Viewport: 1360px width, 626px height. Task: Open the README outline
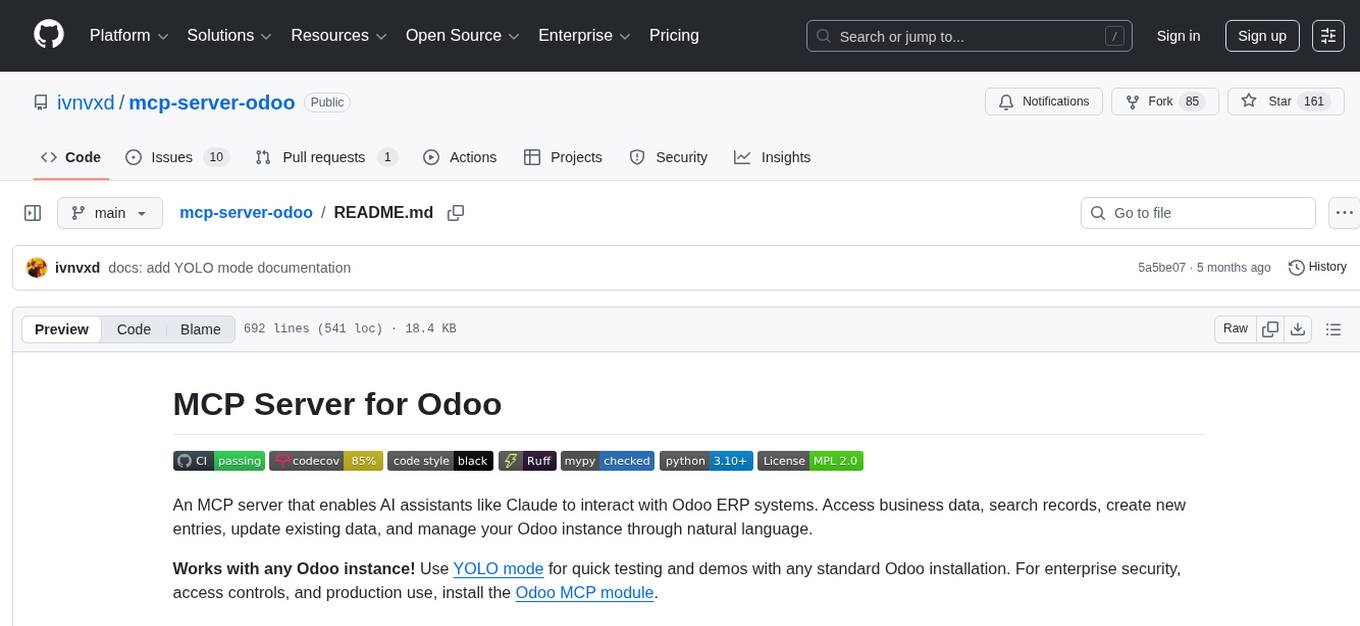[1334, 328]
